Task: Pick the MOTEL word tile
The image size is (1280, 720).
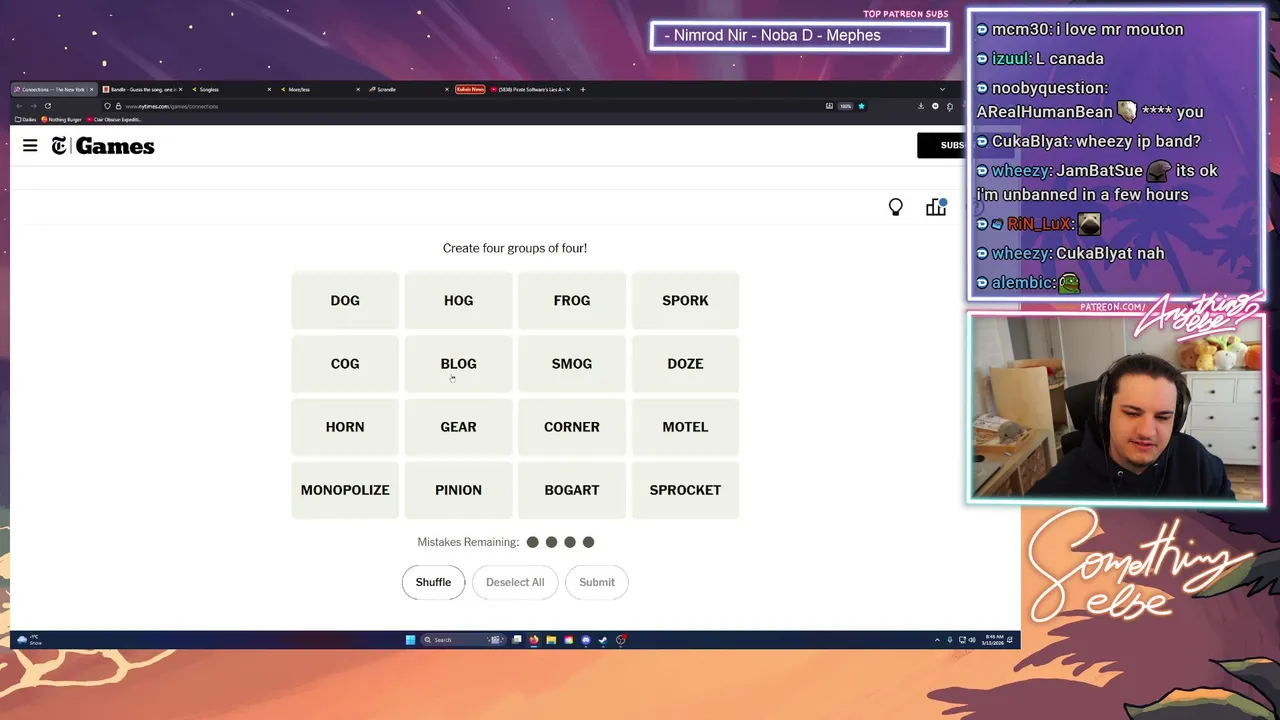Action: pos(685,427)
